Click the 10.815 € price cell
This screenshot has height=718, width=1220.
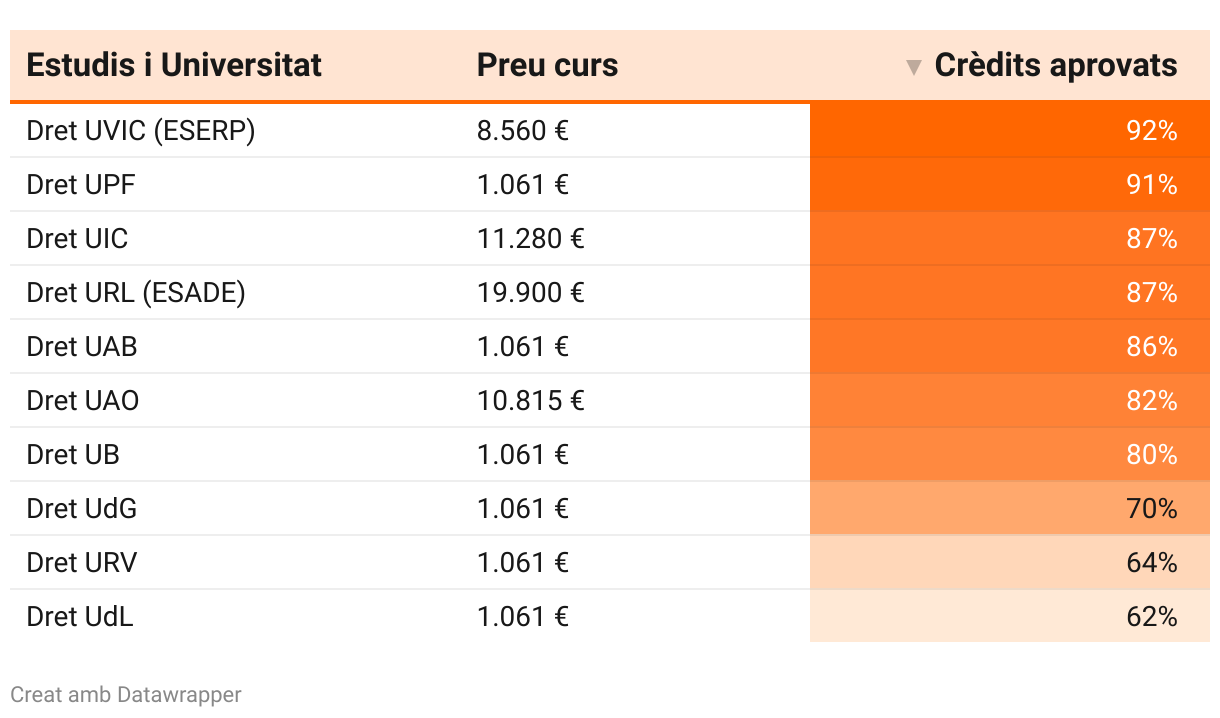[530, 401]
